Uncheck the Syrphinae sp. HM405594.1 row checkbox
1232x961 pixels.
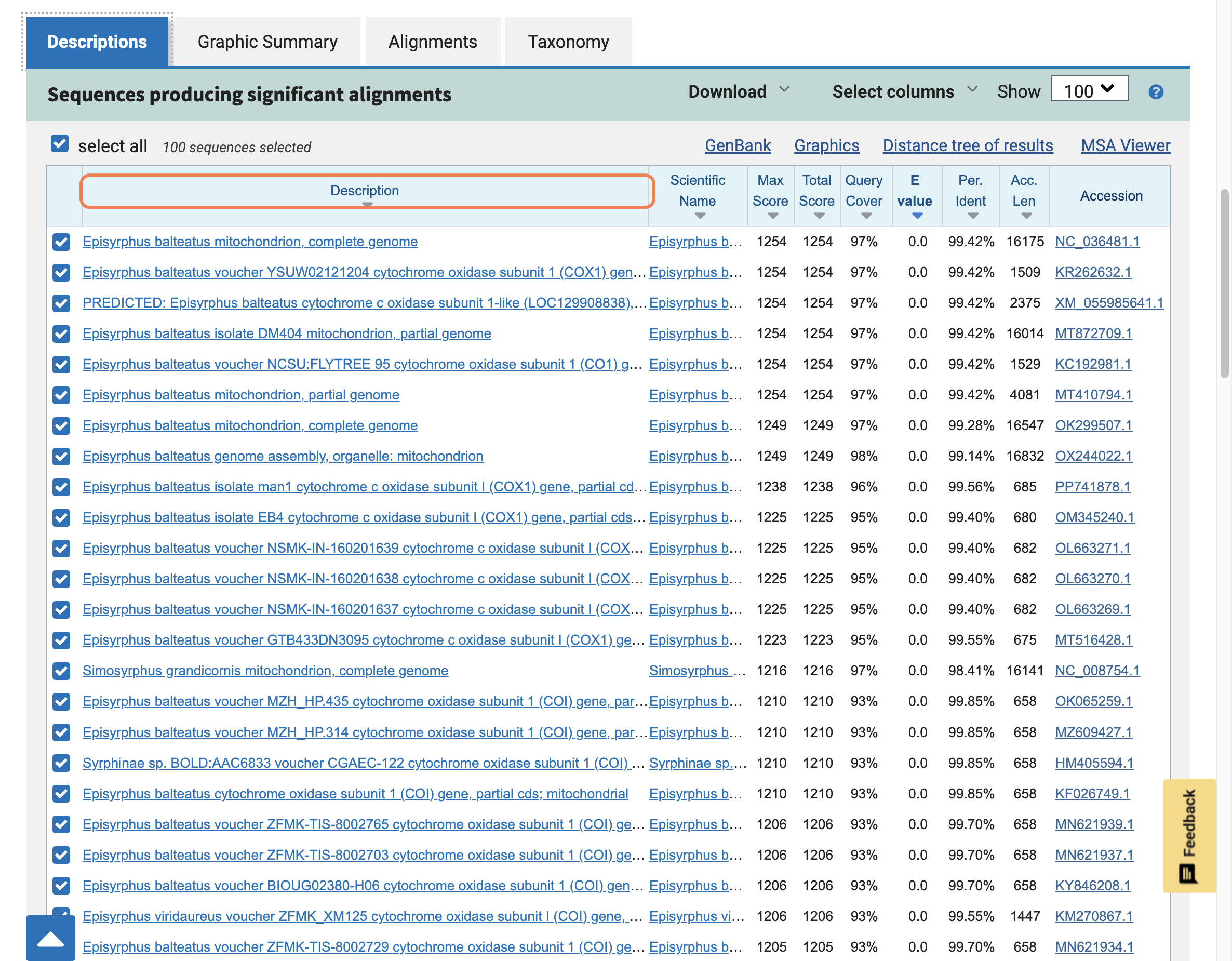[x=61, y=763]
